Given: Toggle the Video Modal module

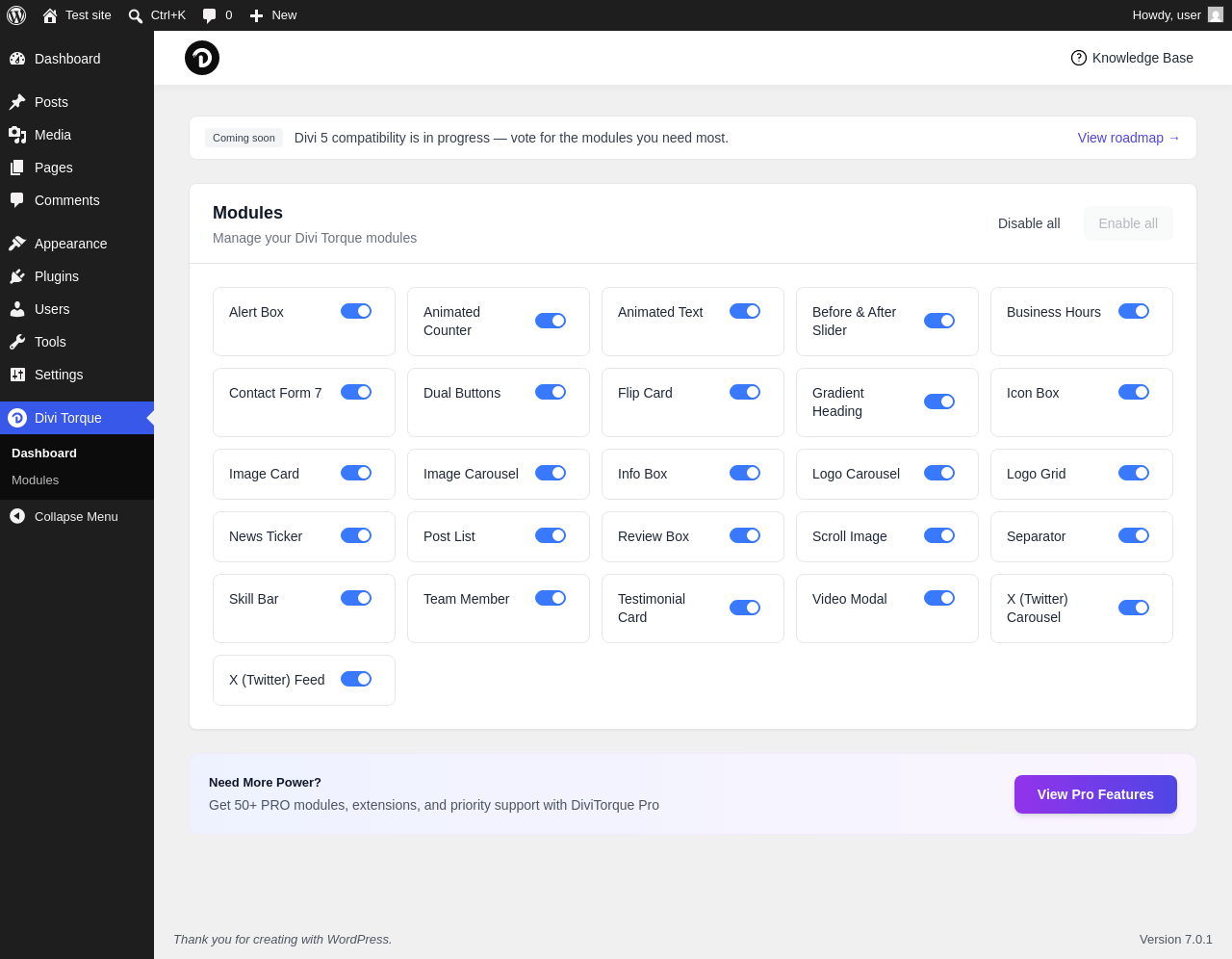Looking at the screenshot, I should (939, 598).
